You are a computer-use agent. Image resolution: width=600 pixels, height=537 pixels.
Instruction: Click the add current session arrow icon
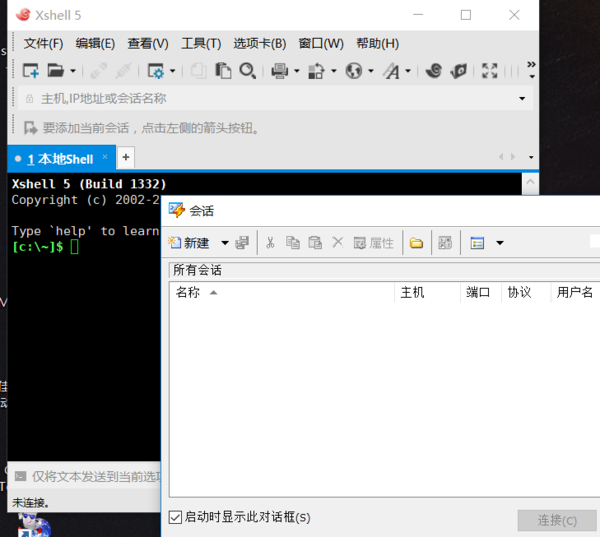click(30, 128)
